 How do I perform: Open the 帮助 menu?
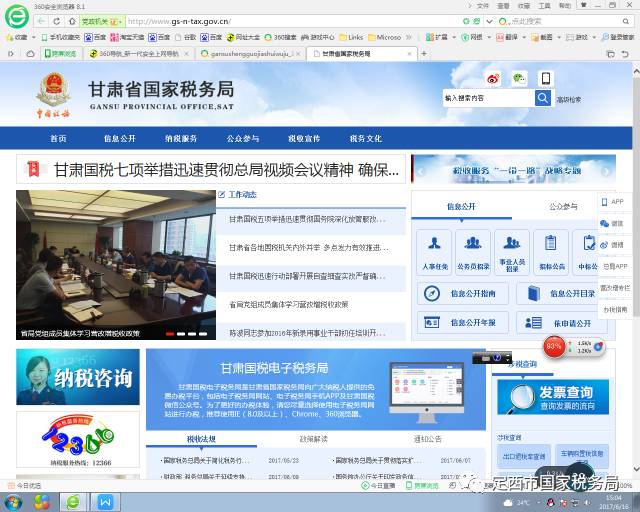coord(564,6)
